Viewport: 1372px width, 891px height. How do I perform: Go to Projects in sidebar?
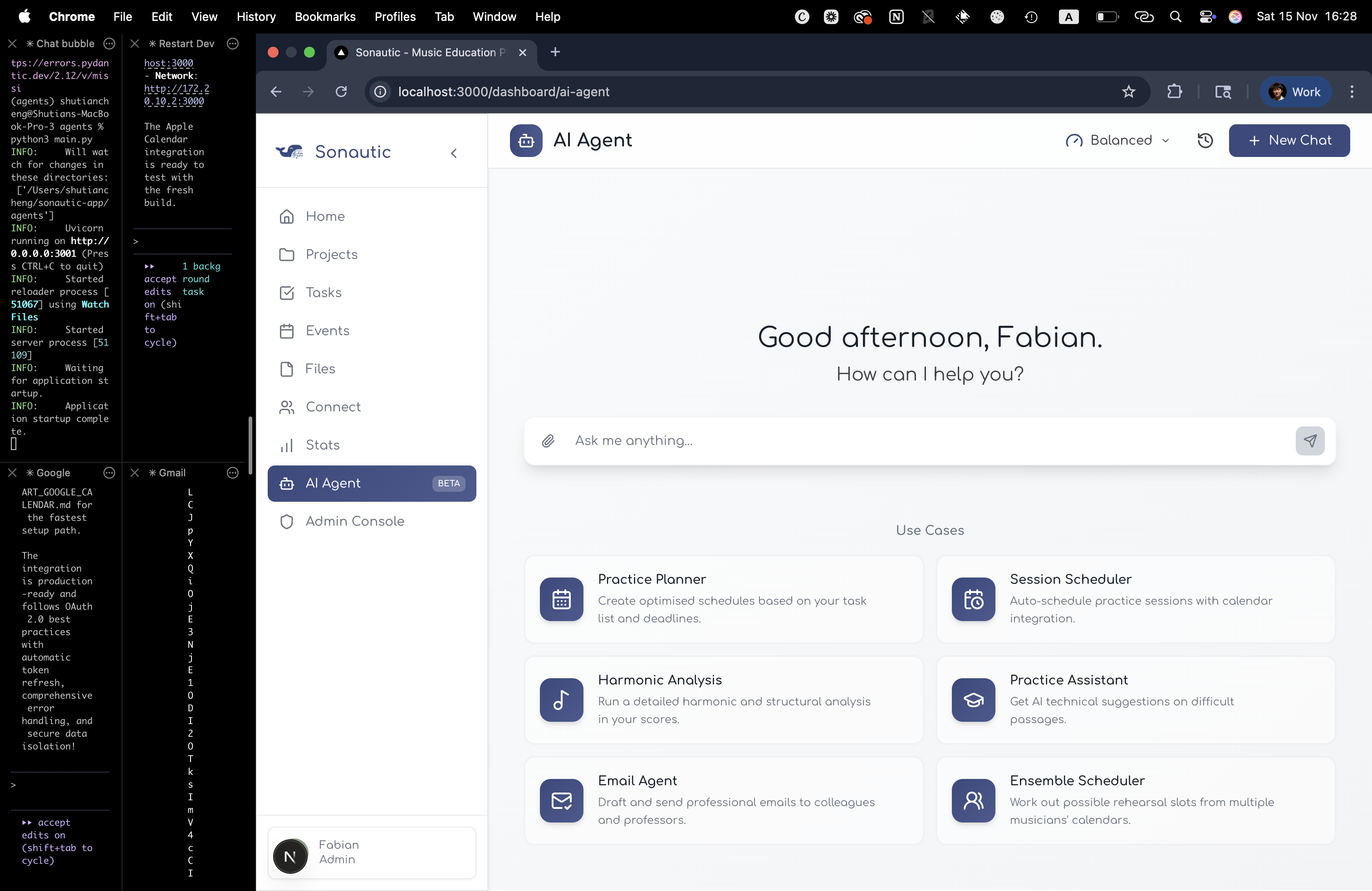coord(332,255)
